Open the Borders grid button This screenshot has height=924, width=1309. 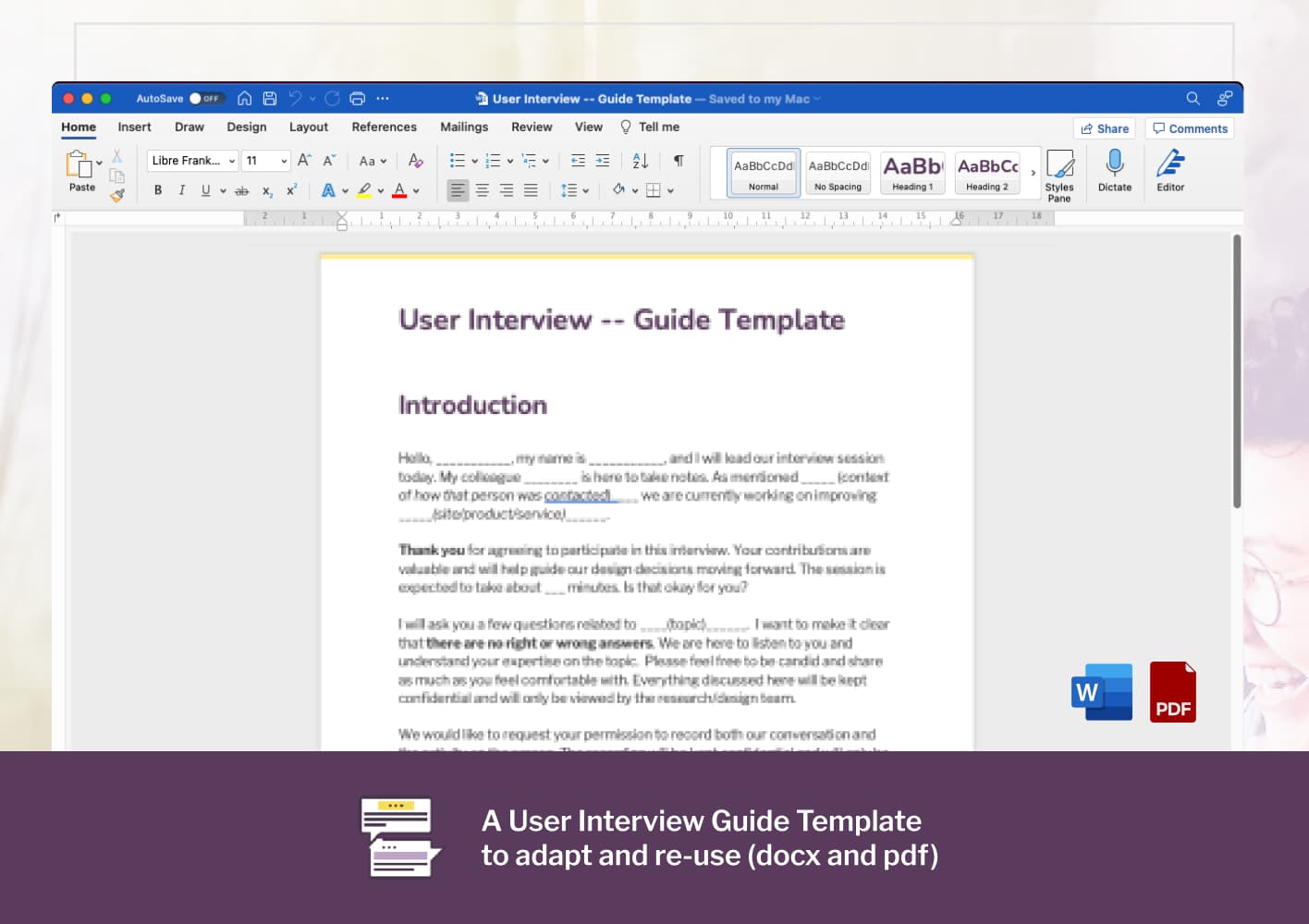(x=654, y=190)
